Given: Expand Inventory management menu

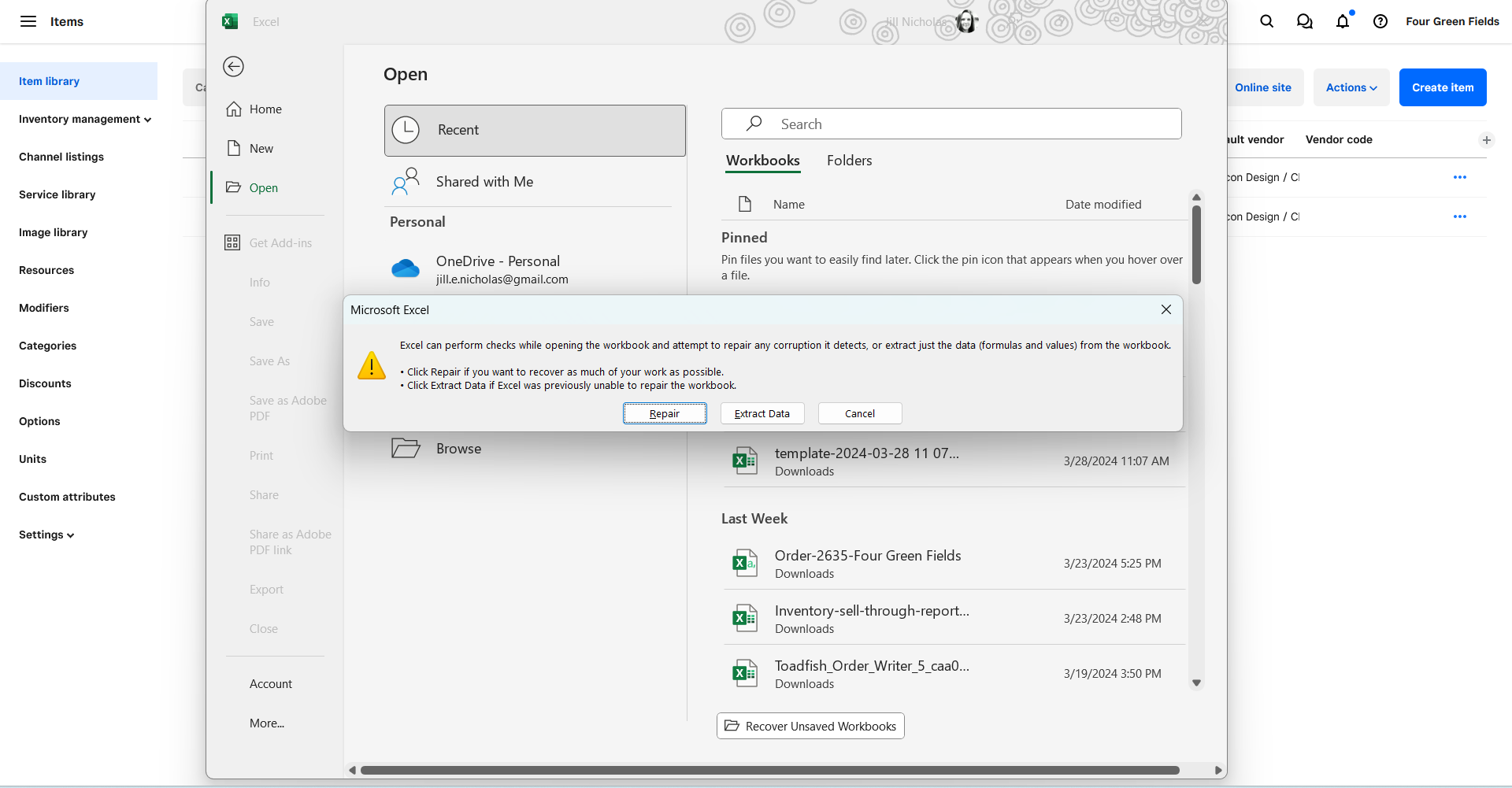Looking at the screenshot, I should [x=85, y=119].
